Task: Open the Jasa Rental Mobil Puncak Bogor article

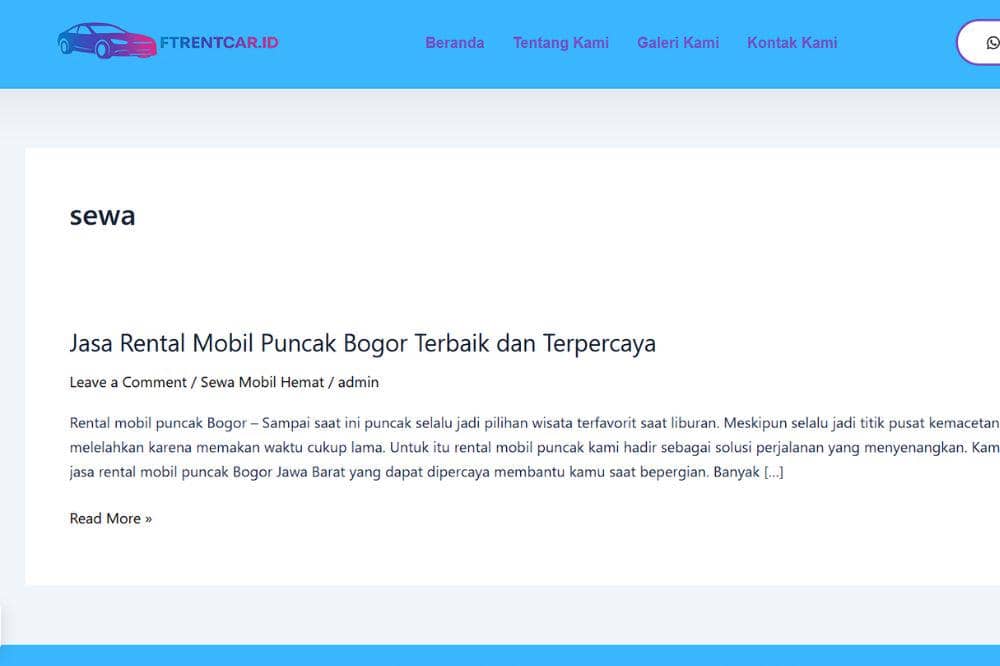Action: (x=362, y=343)
